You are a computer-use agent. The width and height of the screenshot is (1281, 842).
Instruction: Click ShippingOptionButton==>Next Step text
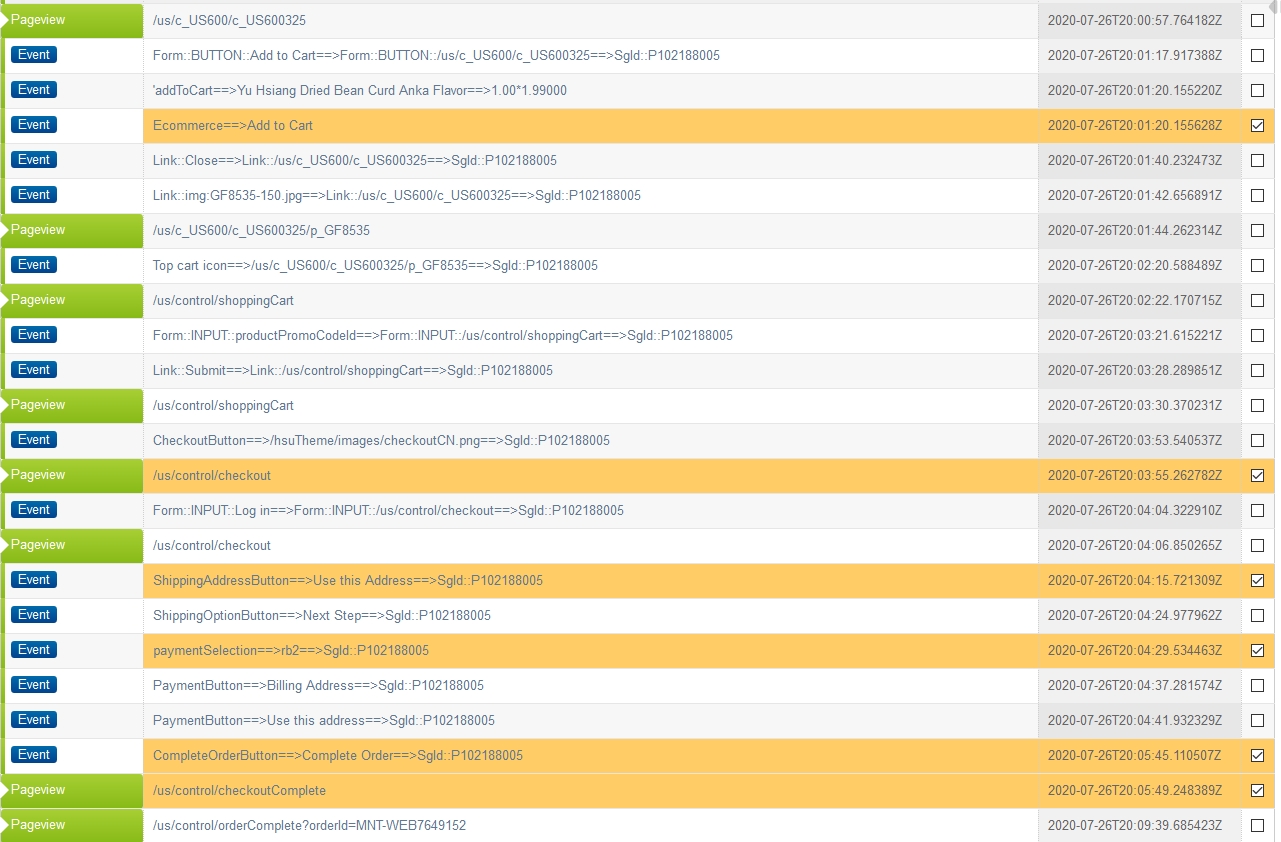tap(322, 616)
